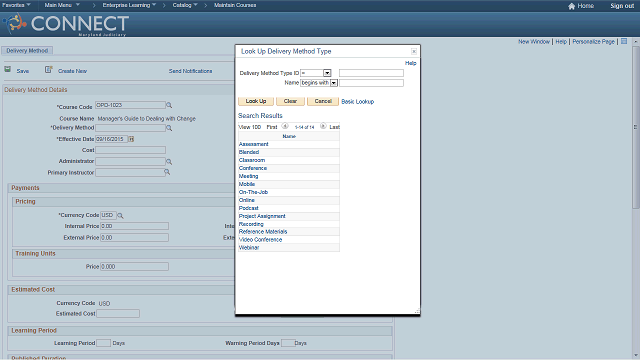
Task: Select the Classroom search result link
Action: 252,160
